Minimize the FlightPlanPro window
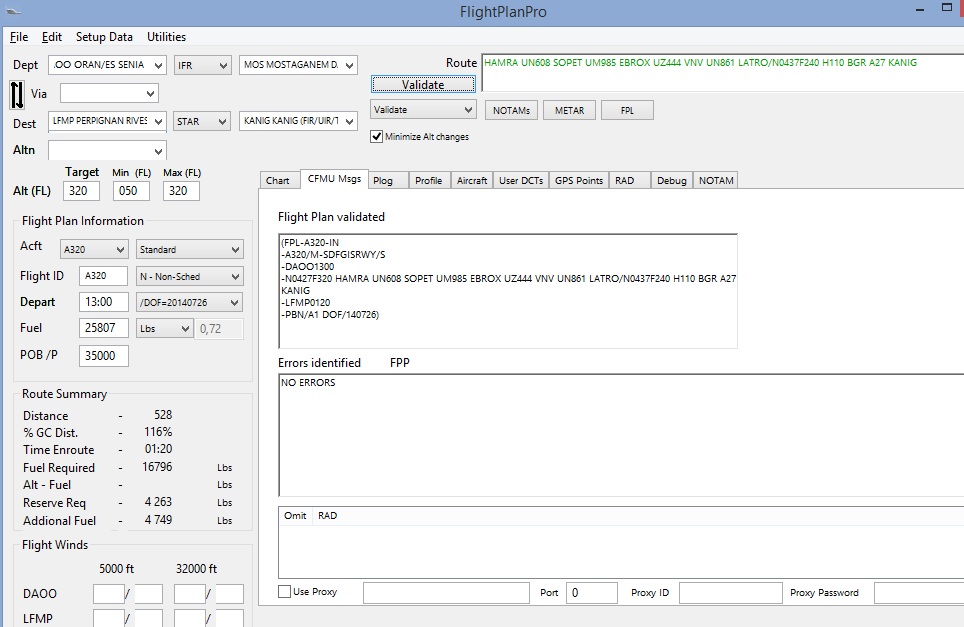Image resolution: width=964 pixels, height=627 pixels. click(x=920, y=10)
